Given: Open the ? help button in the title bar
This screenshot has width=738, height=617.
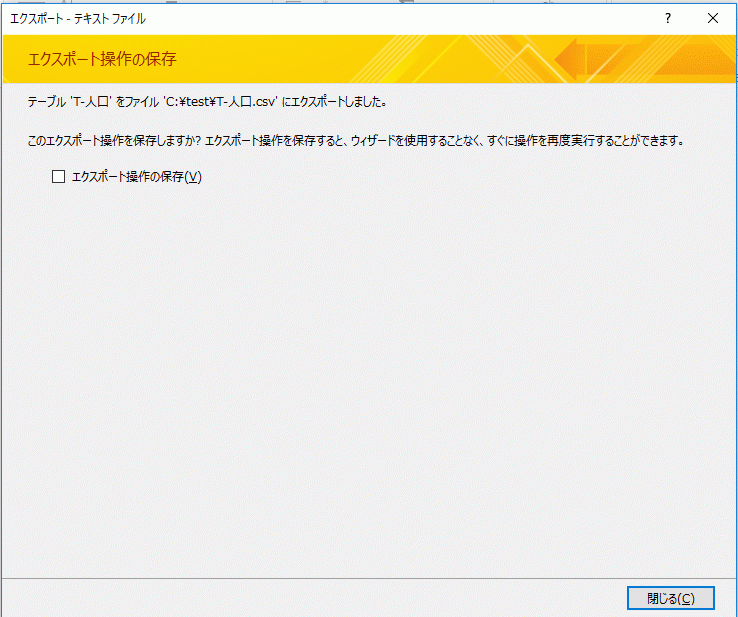Looking at the screenshot, I should coord(667,18).
